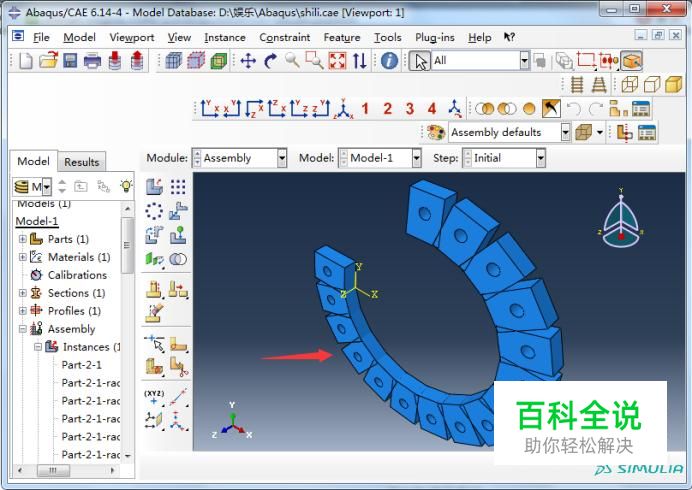Viewport: 692px width, 490px height.
Task: Click the Instances tree item
Action: (91, 347)
